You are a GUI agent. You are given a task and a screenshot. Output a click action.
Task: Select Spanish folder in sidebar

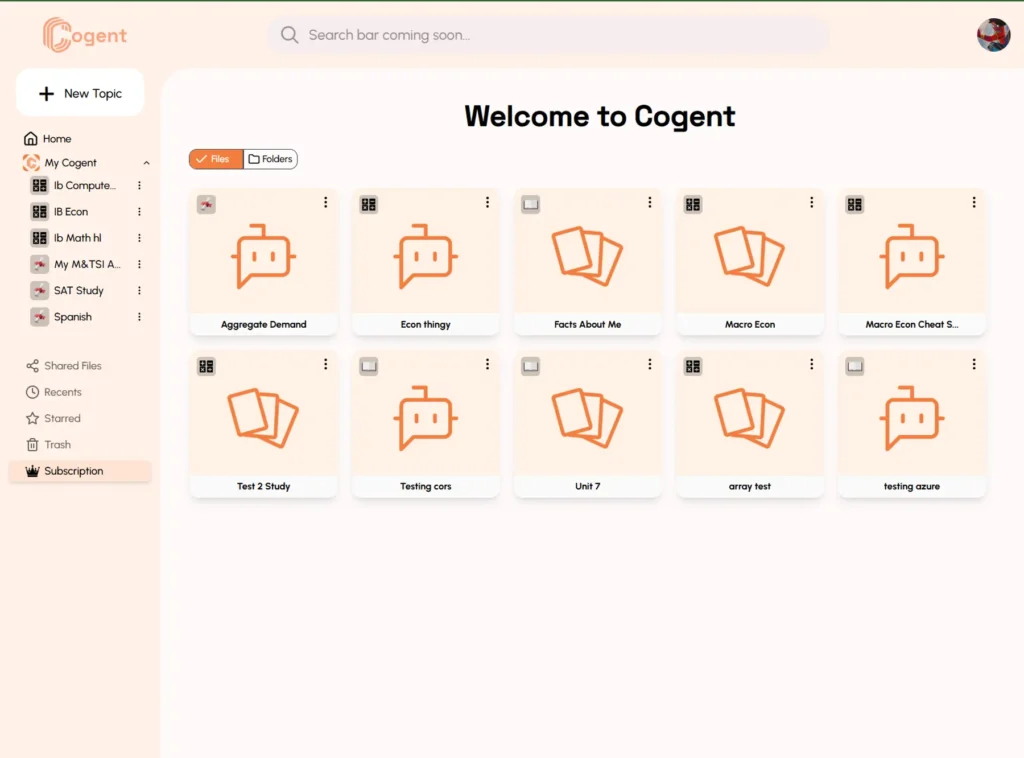(x=72, y=317)
